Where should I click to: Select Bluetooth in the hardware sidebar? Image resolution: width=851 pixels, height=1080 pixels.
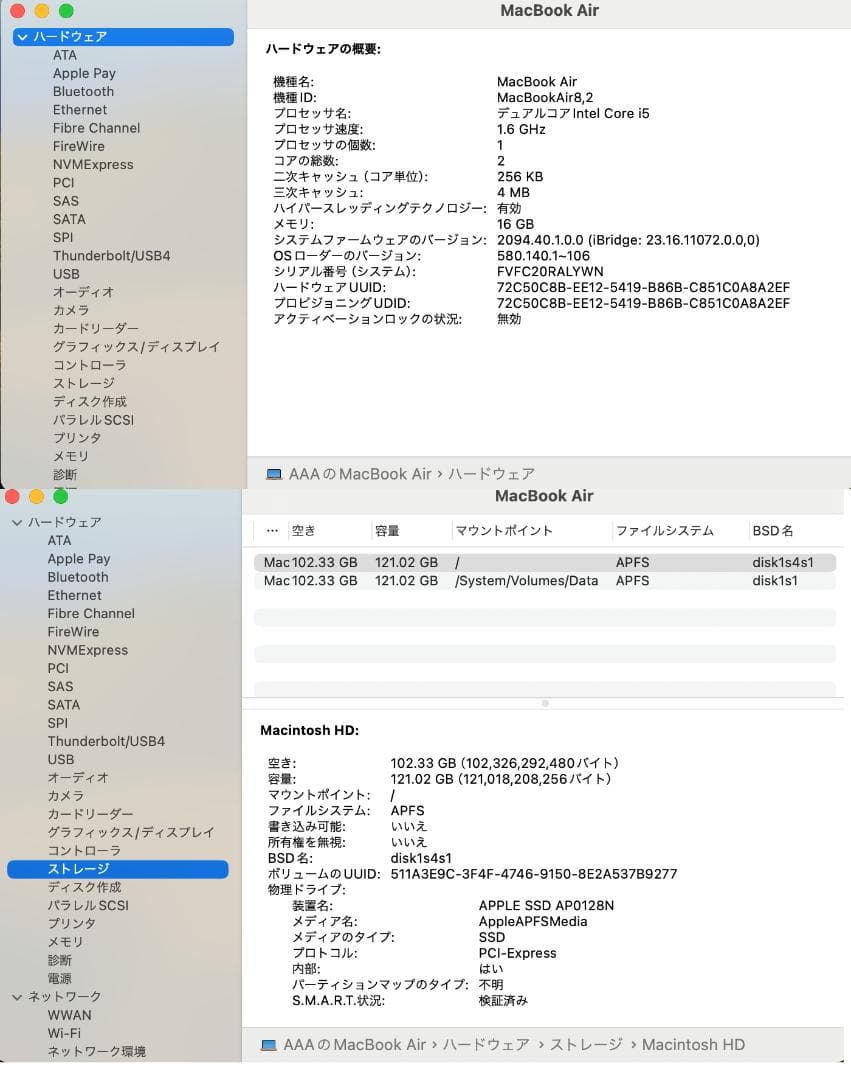(82, 91)
